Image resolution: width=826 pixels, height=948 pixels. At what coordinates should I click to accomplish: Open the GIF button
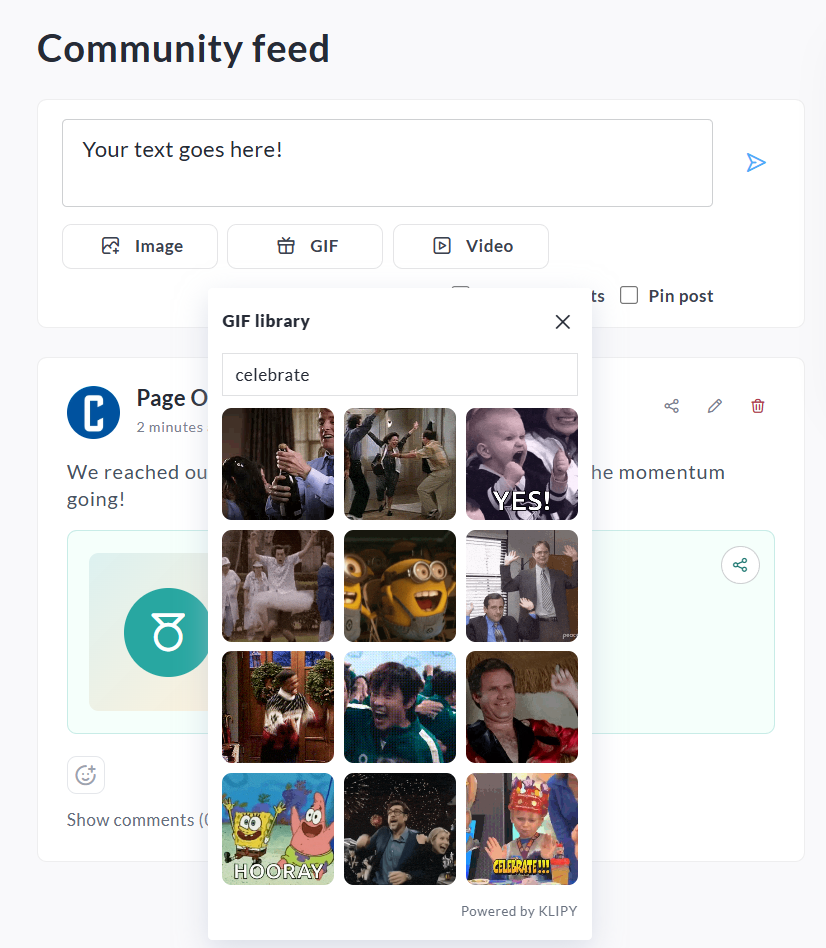click(x=305, y=246)
